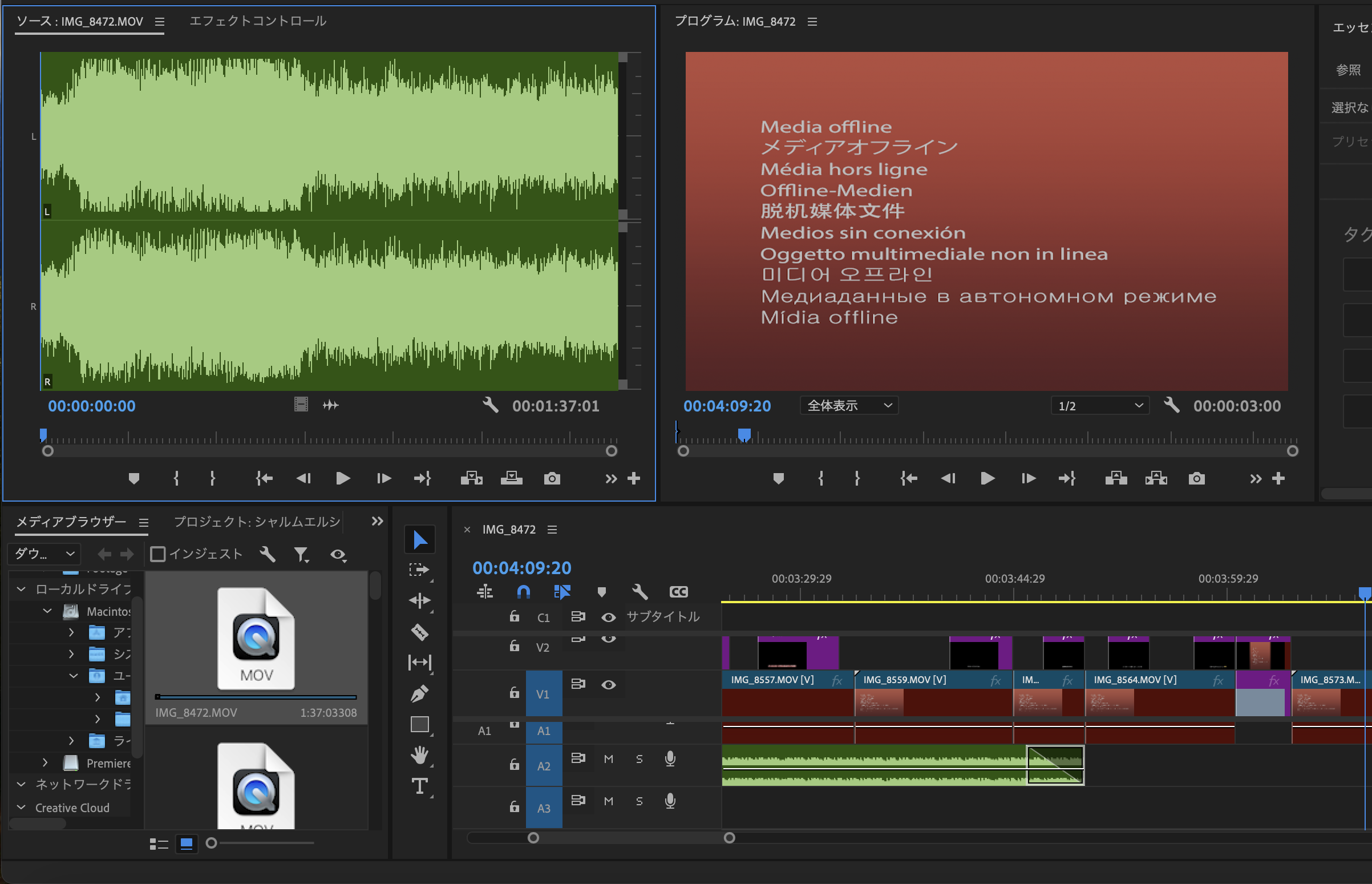This screenshot has width=1372, height=884.
Task: Collapse the Creative Cloud tree section
Action: click(x=21, y=808)
